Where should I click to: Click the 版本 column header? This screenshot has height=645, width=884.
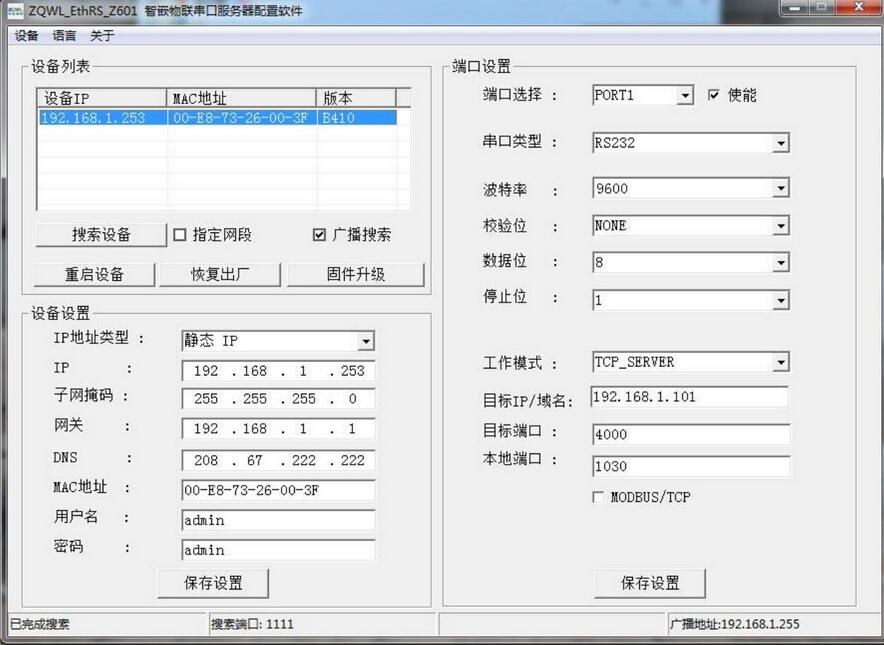356,98
